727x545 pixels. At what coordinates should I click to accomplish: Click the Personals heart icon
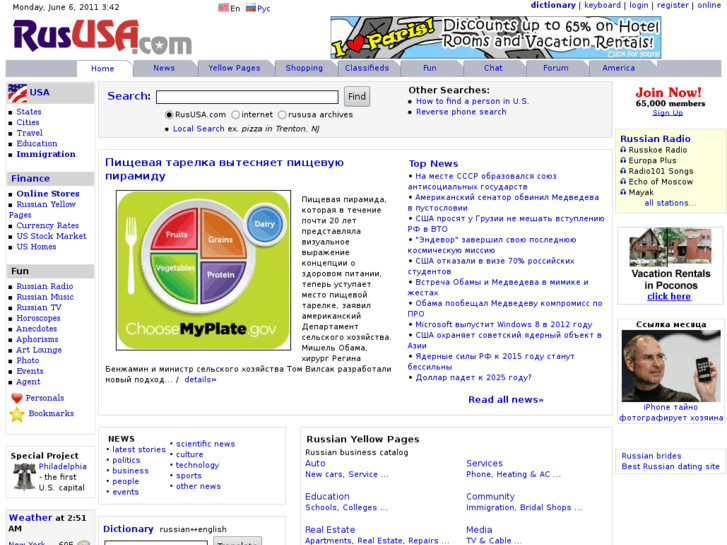(17, 398)
